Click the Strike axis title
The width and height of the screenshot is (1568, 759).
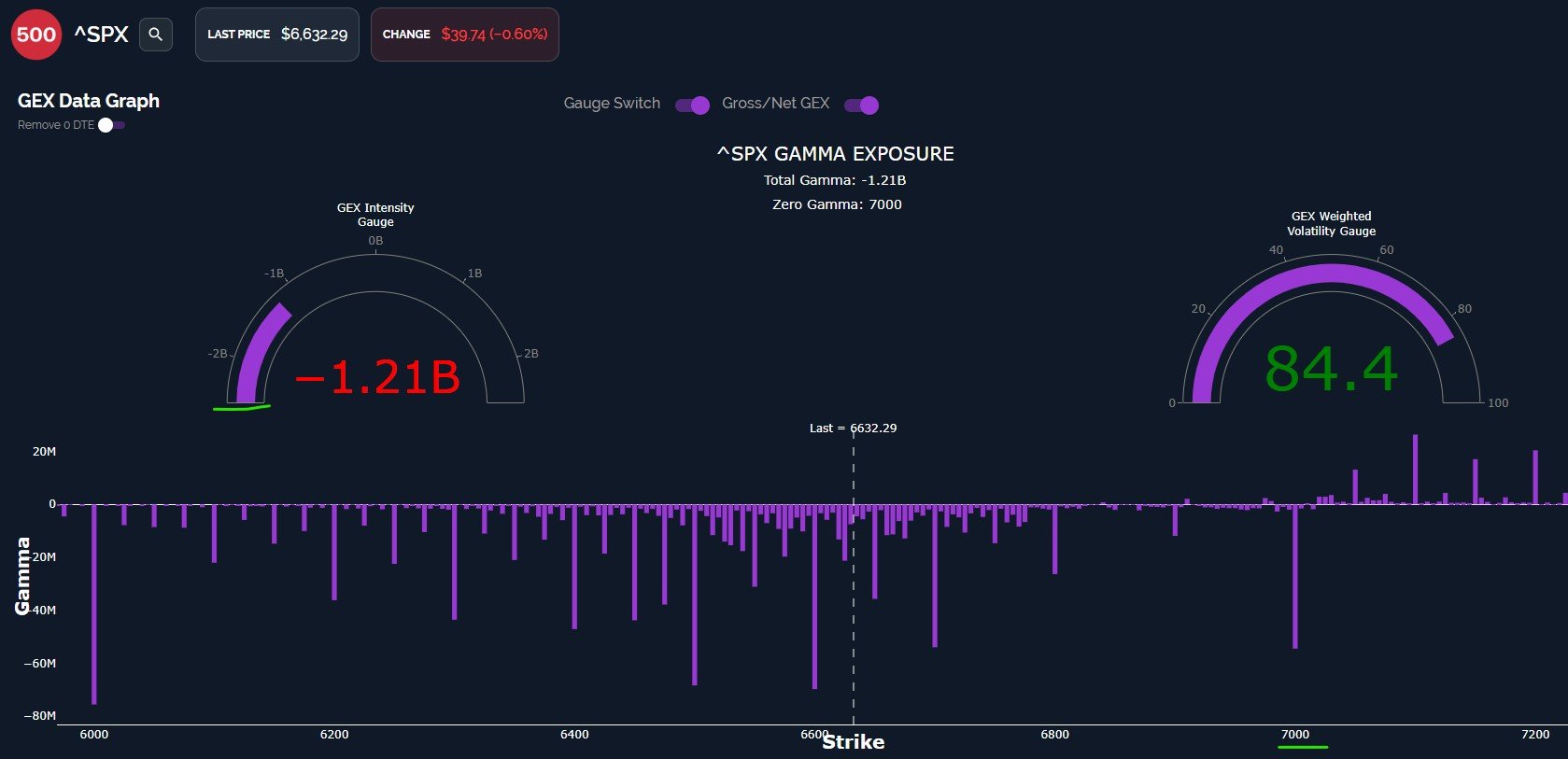(853, 742)
